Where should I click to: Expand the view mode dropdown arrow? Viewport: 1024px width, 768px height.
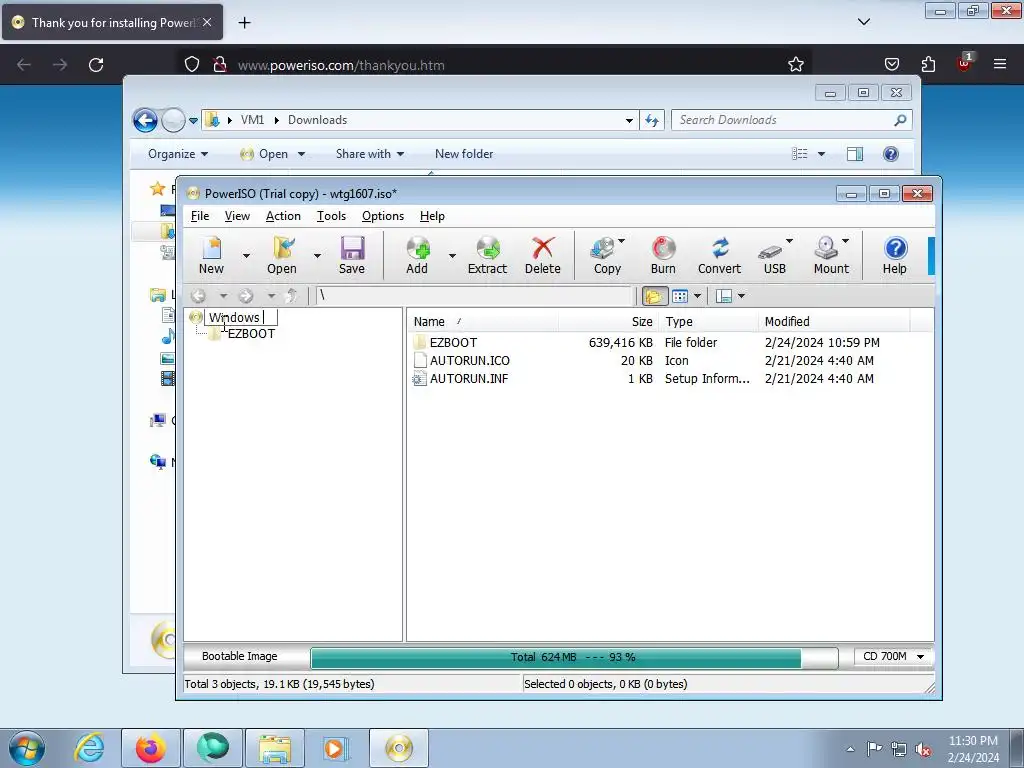[x=697, y=296]
